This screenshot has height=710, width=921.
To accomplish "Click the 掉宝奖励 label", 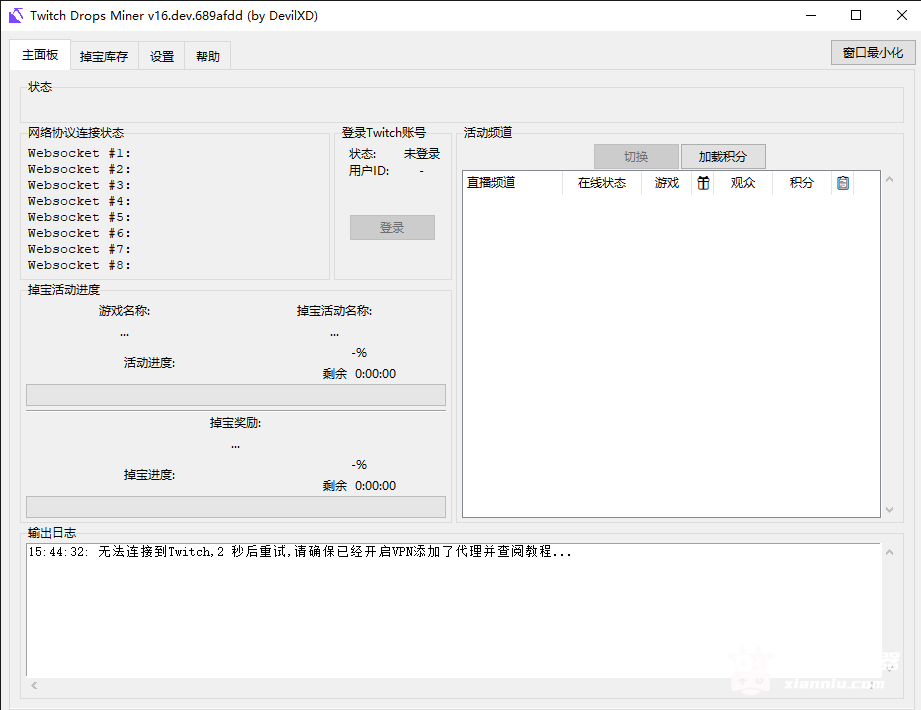I will click(x=236, y=423).
